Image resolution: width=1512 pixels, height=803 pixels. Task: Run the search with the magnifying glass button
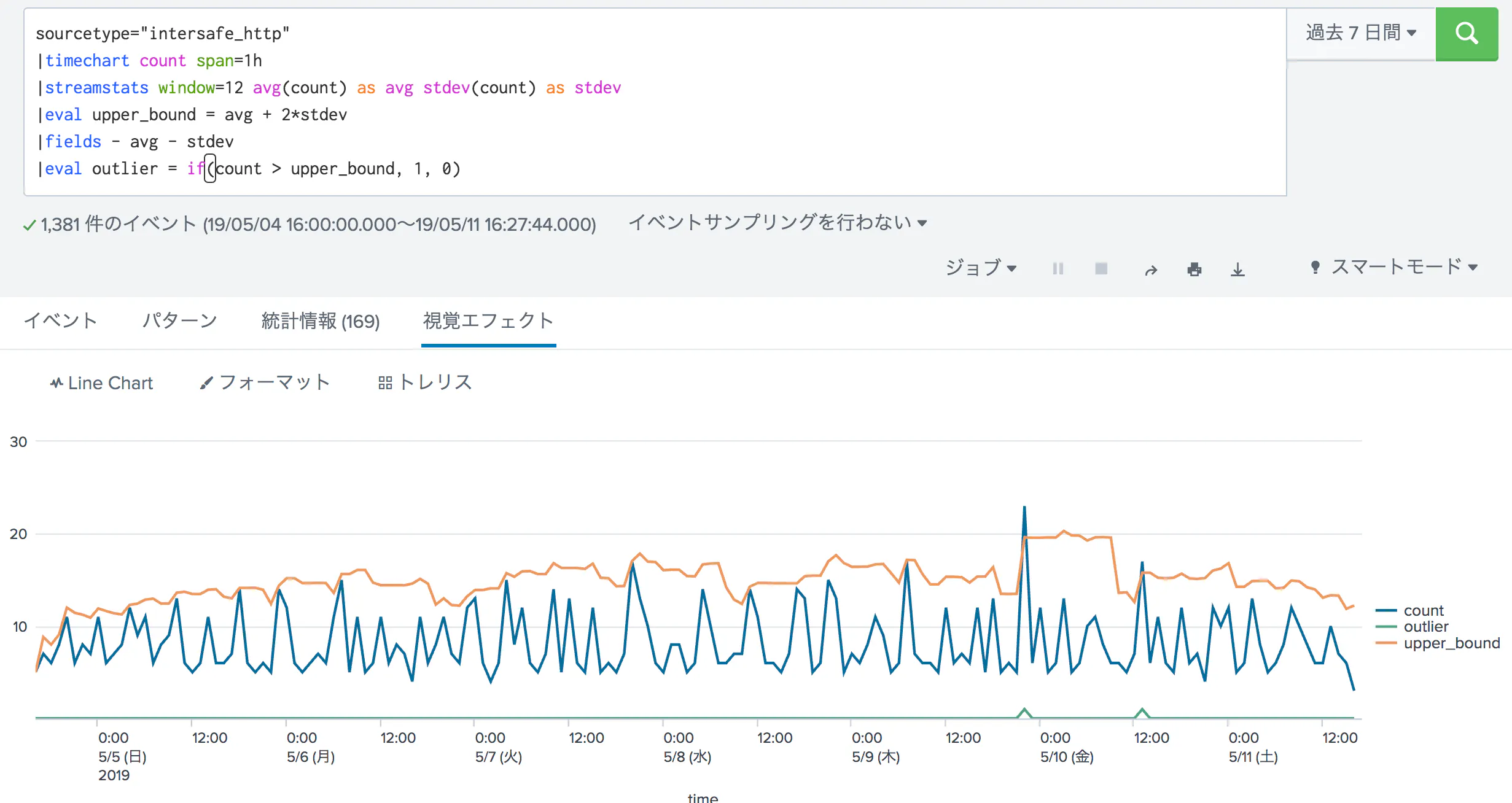click(x=1467, y=34)
